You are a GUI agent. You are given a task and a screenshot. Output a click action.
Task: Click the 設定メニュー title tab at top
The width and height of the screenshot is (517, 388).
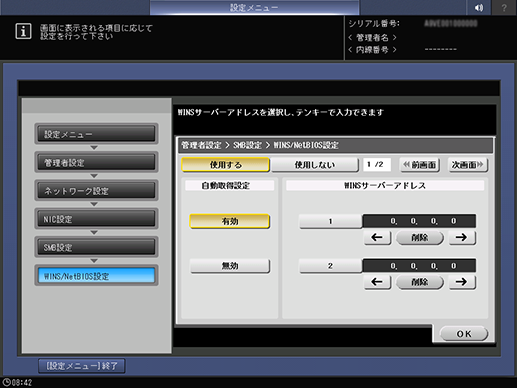pyautogui.click(x=254, y=7)
